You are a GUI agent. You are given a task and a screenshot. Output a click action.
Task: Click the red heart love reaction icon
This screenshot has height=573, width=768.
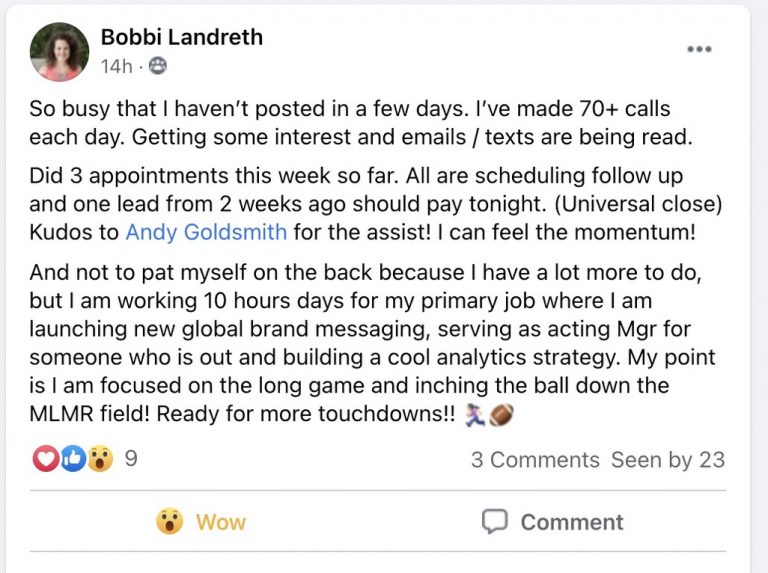pos(46,459)
